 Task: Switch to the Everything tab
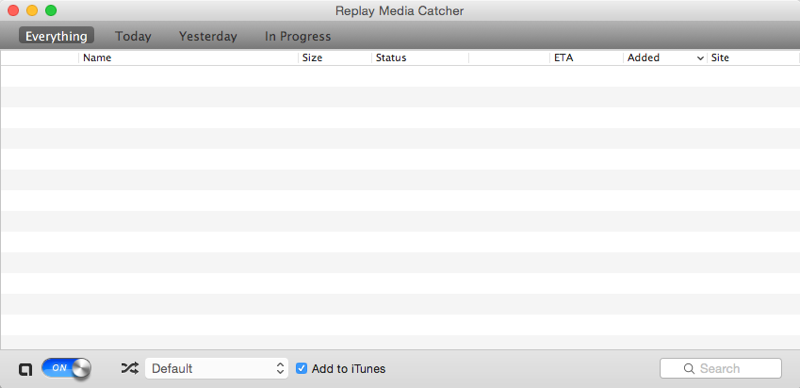point(56,36)
